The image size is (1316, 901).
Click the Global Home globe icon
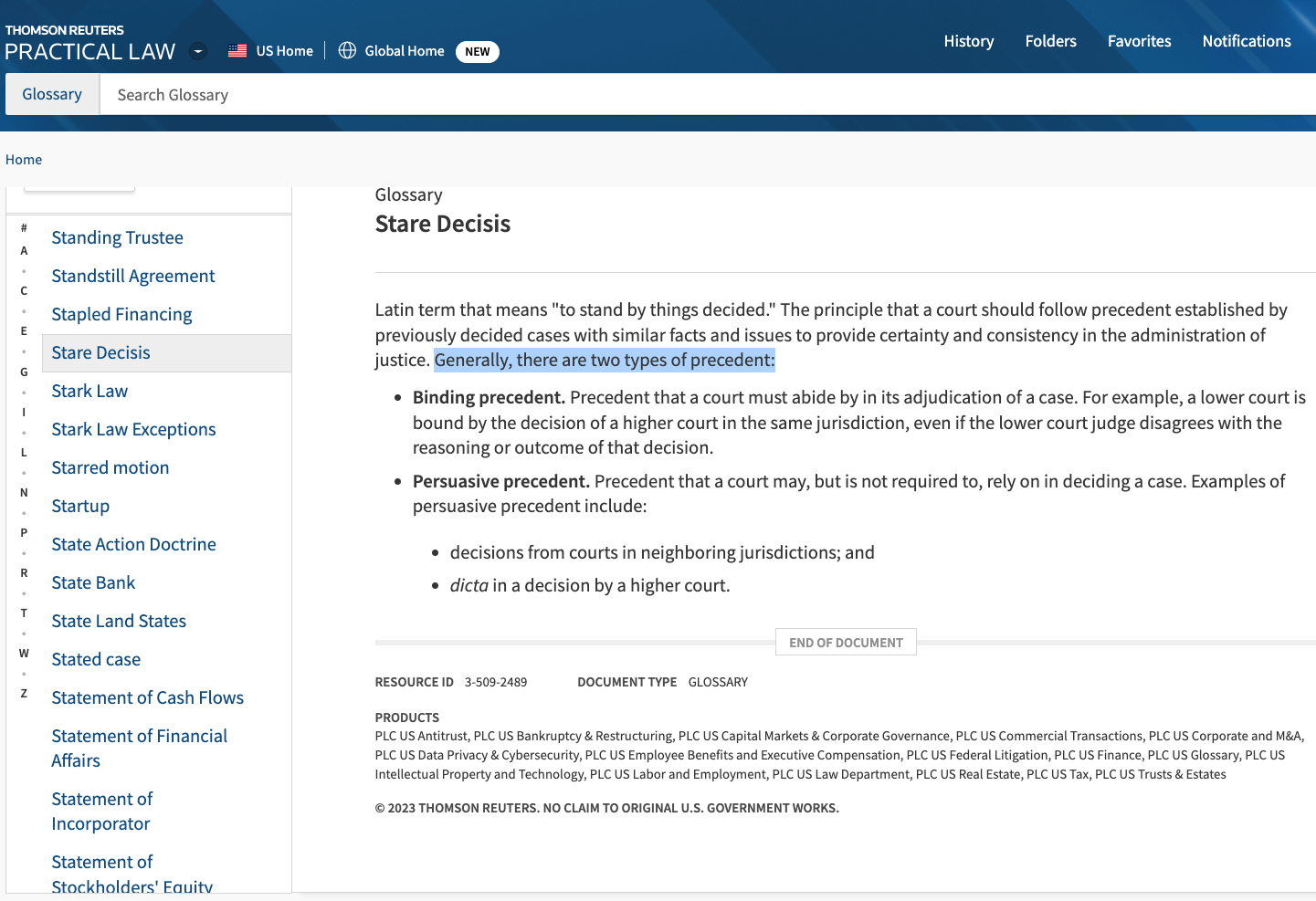pos(347,51)
